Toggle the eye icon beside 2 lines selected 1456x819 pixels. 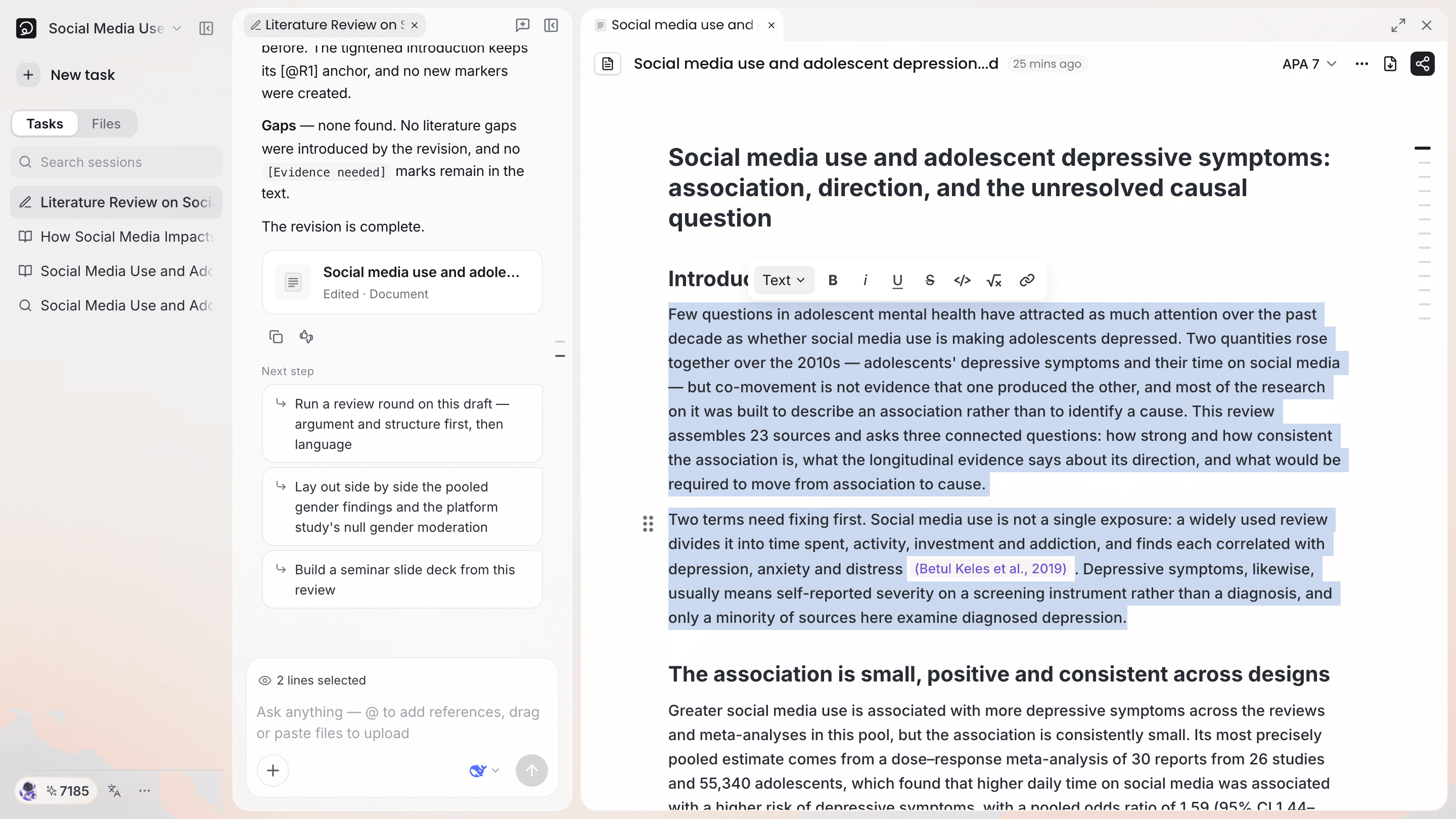coord(264,680)
